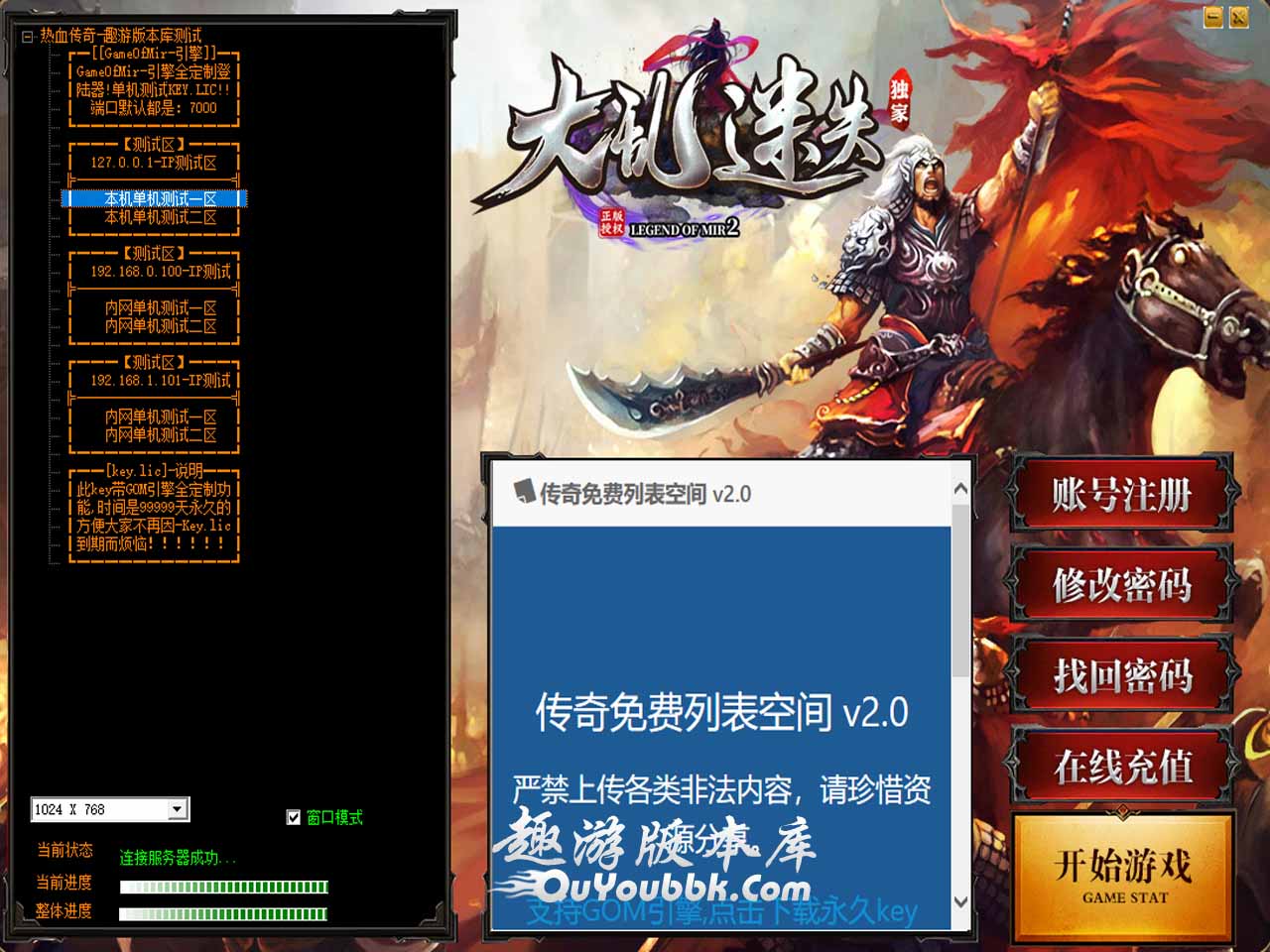Toggle the 窗口模式 checkbox

(293, 817)
